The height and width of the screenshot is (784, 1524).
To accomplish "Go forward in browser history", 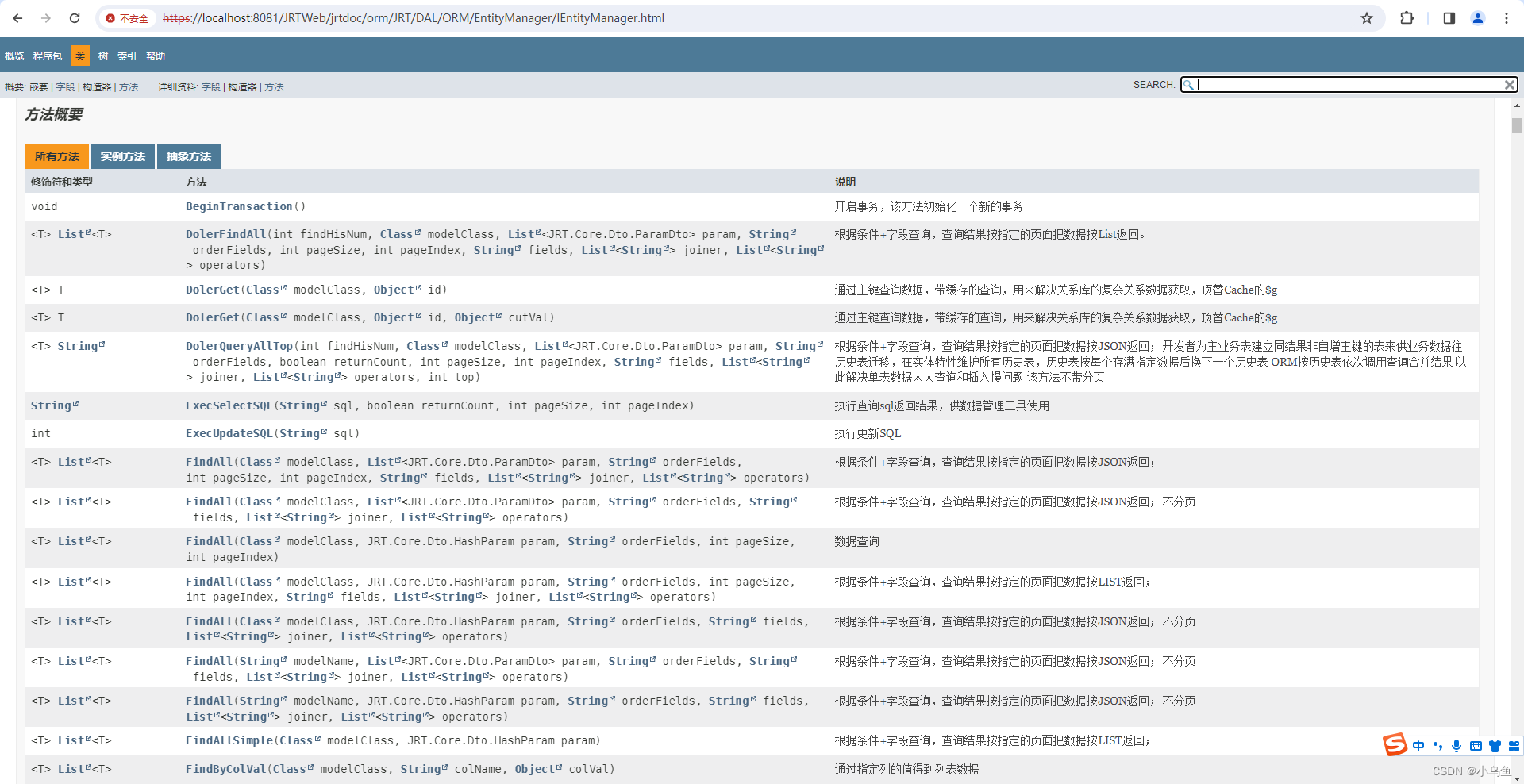I will pyautogui.click(x=46, y=18).
